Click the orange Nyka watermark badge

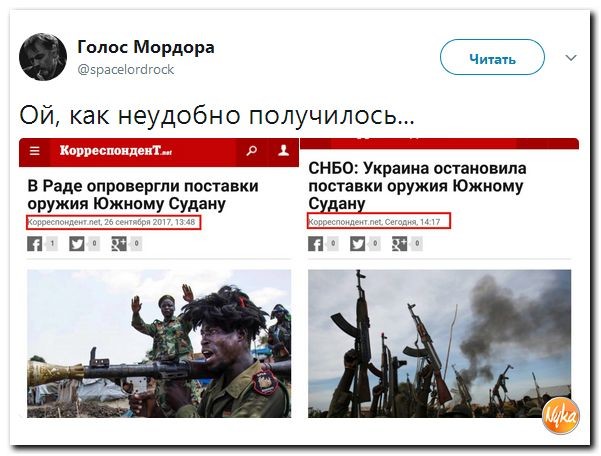coord(561,416)
